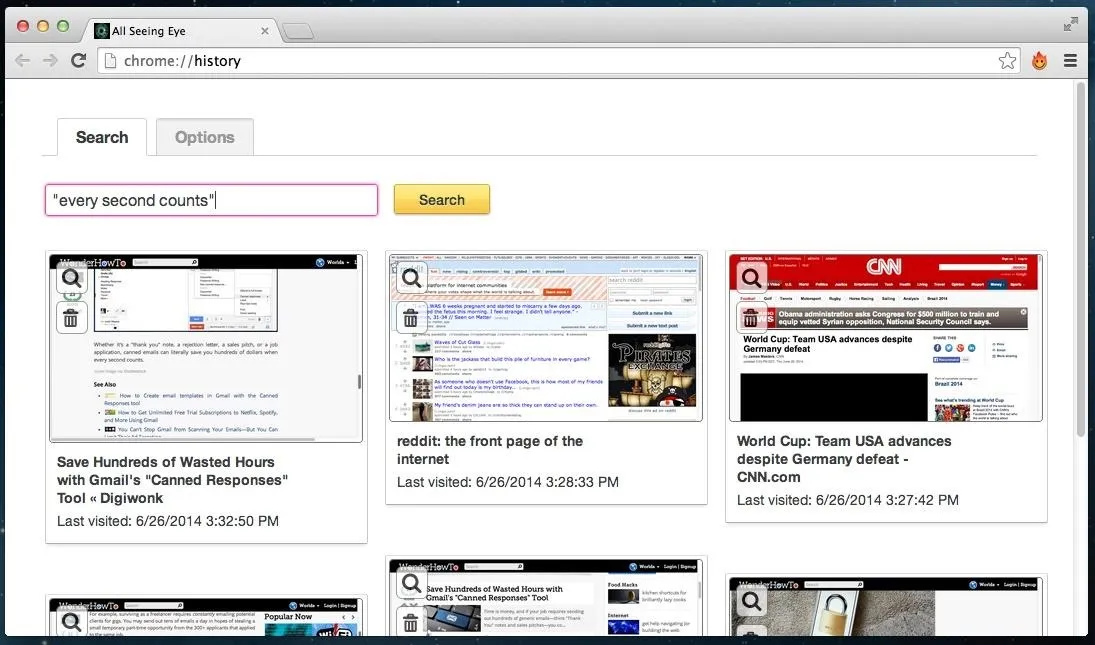Go back using the browser back arrow
This screenshot has width=1095, height=645.
[x=22, y=61]
